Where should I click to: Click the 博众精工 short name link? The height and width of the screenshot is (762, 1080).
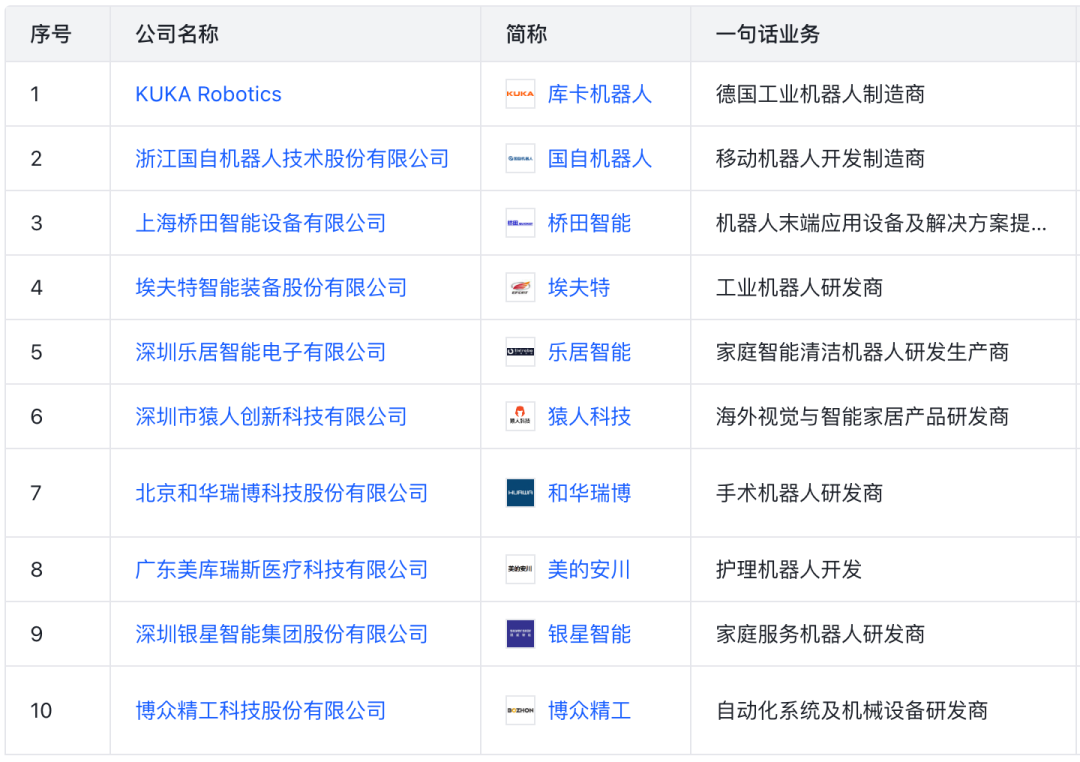coord(589,711)
